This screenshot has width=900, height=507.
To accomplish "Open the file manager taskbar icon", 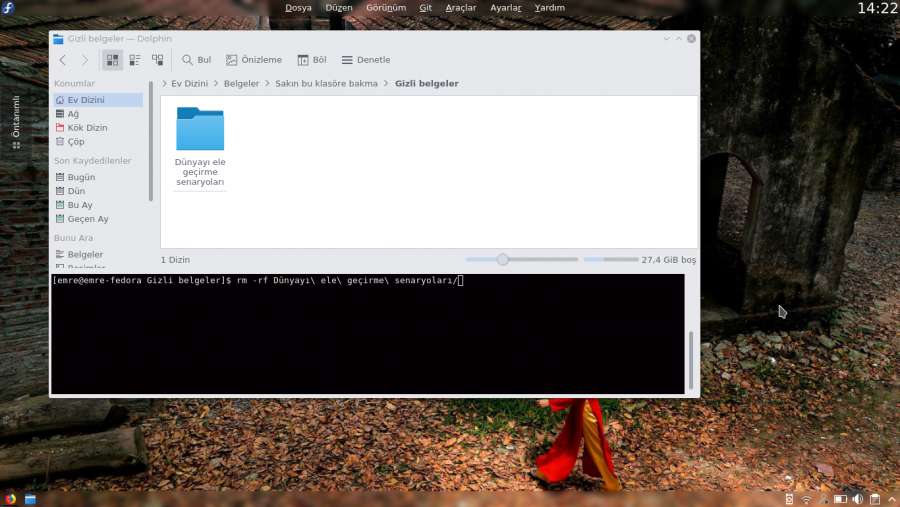I will [x=30, y=499].
